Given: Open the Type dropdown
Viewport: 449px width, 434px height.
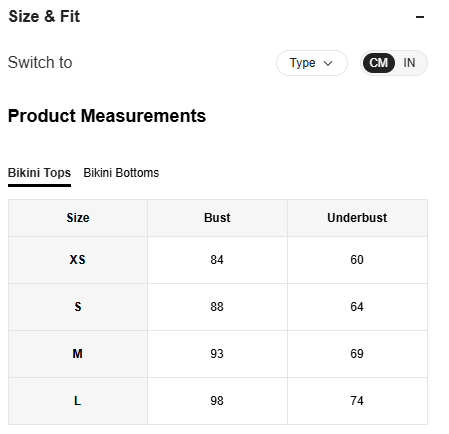Looking at the screenshot, I should [312, 63].
